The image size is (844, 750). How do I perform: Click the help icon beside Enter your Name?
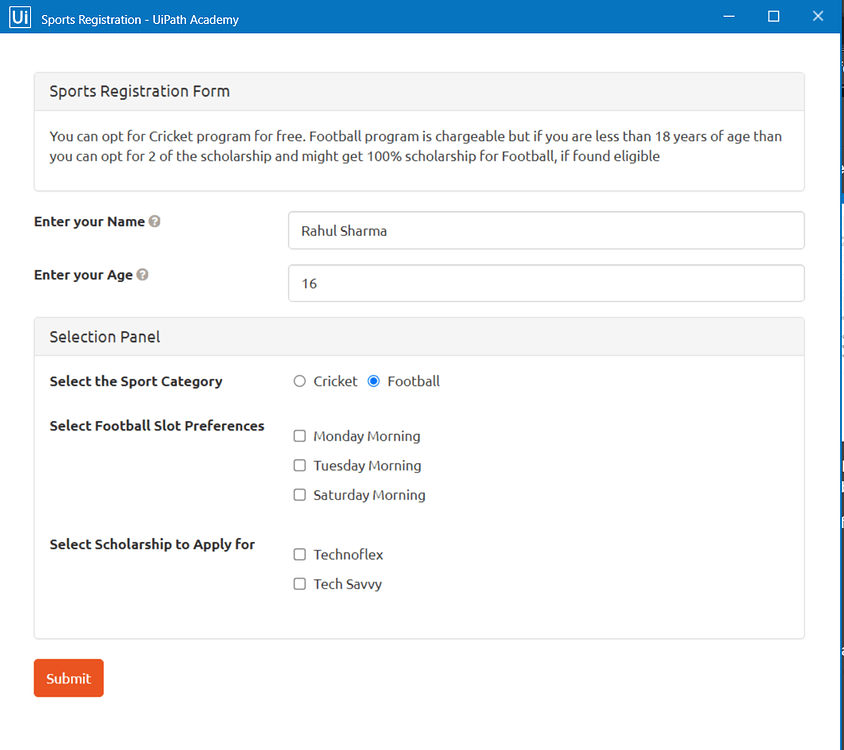tap(152, 221)
